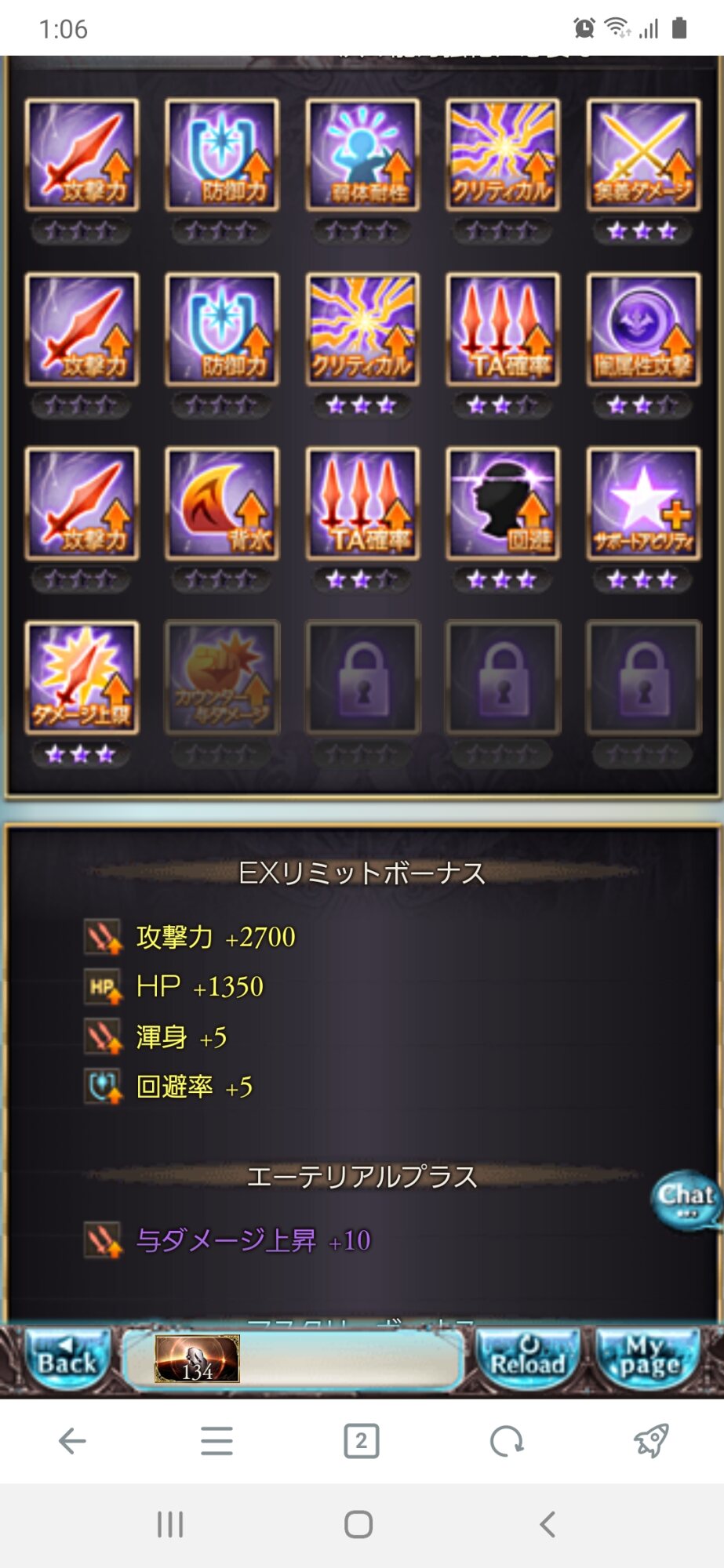Tap the 奥義ダメージ crossed swords perk
This screenshot has width=724, height=1568.
643,154
